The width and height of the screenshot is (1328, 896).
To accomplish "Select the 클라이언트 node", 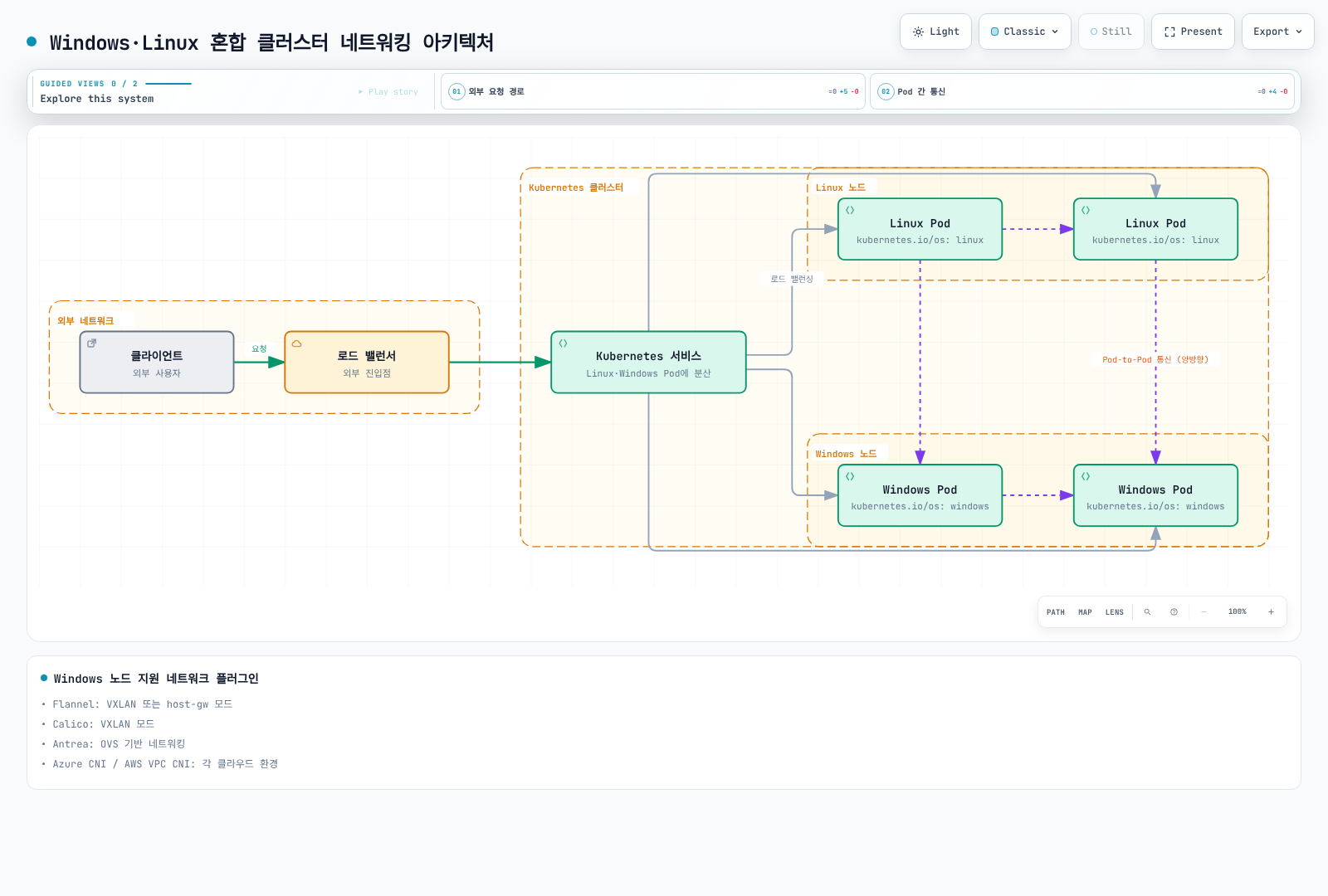I will [157, 363].
